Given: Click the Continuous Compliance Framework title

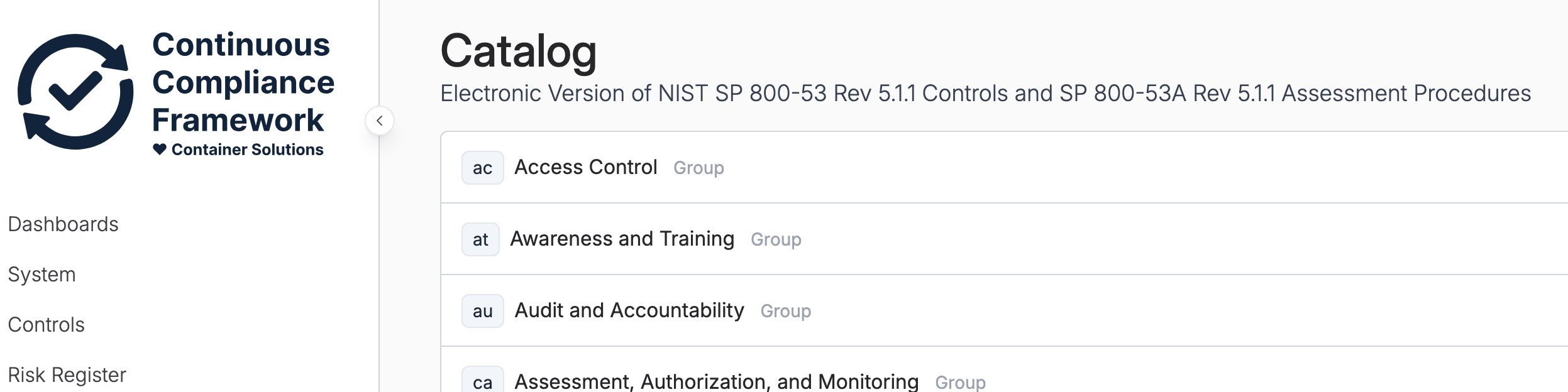Looking at the screenshot, I should 243,82.
